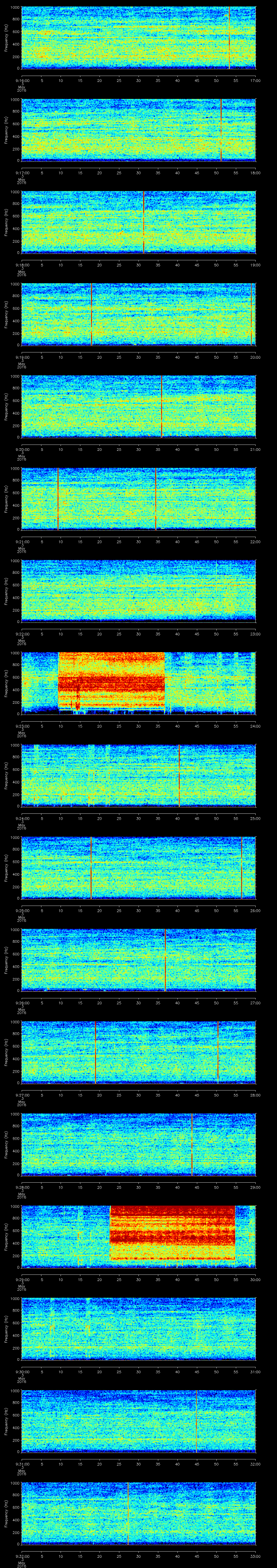Click the 27:00 end time label
Image resolution: width=277 pixels, height=1568 pixels.
pos(256,1003)
